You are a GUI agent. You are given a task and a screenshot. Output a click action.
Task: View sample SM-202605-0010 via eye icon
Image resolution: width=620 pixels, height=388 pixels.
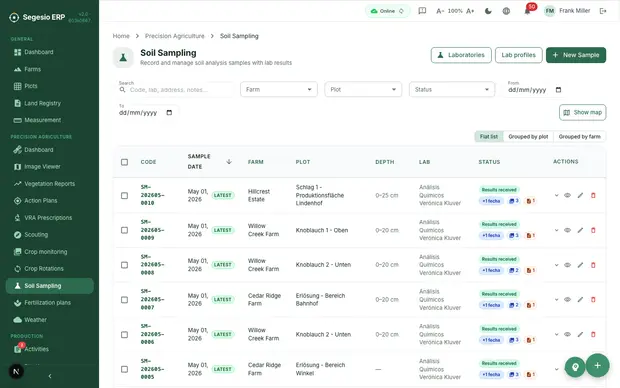point(567,195)
